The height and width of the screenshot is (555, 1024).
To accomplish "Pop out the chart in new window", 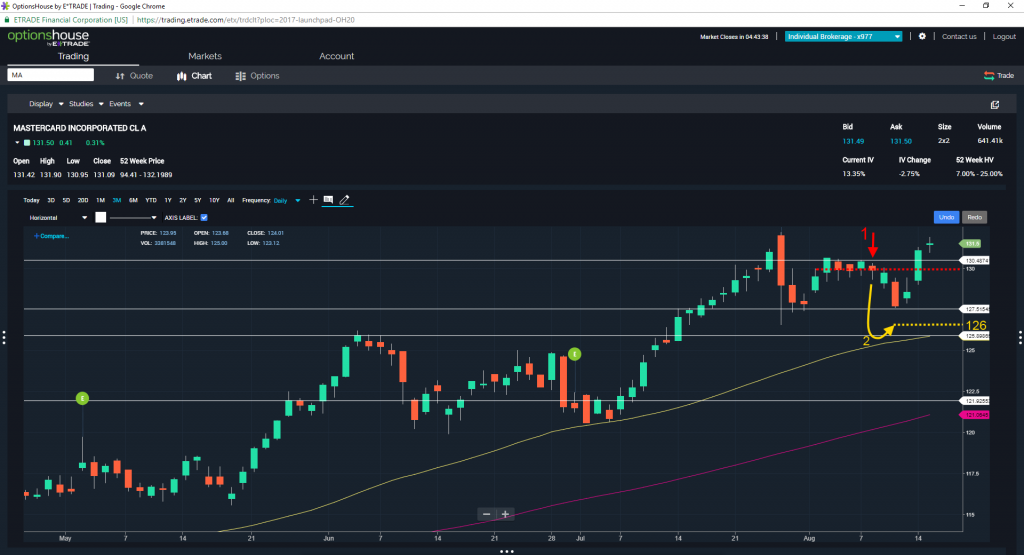I will (995, 104).
